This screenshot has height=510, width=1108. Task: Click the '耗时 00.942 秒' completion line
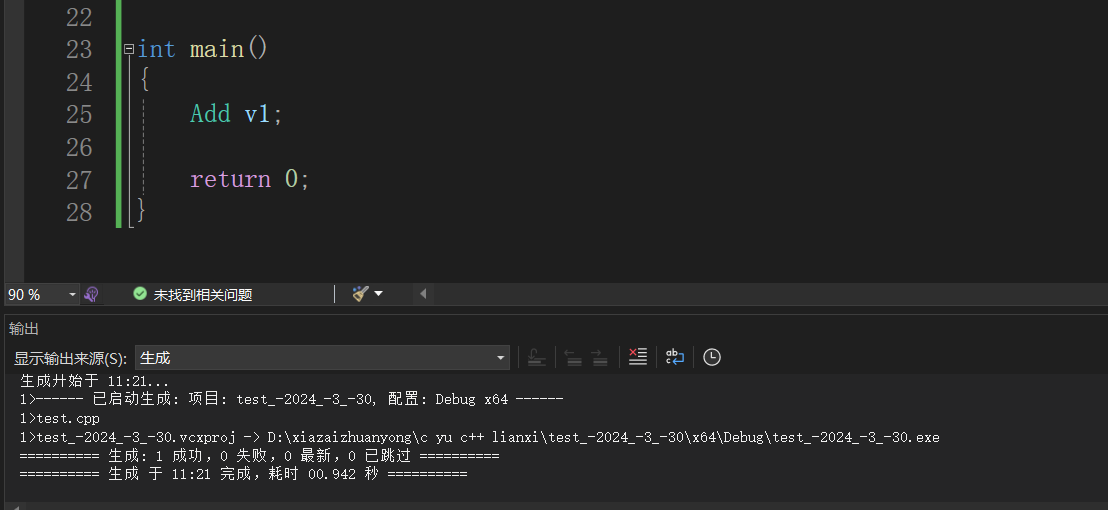point(244,474)
